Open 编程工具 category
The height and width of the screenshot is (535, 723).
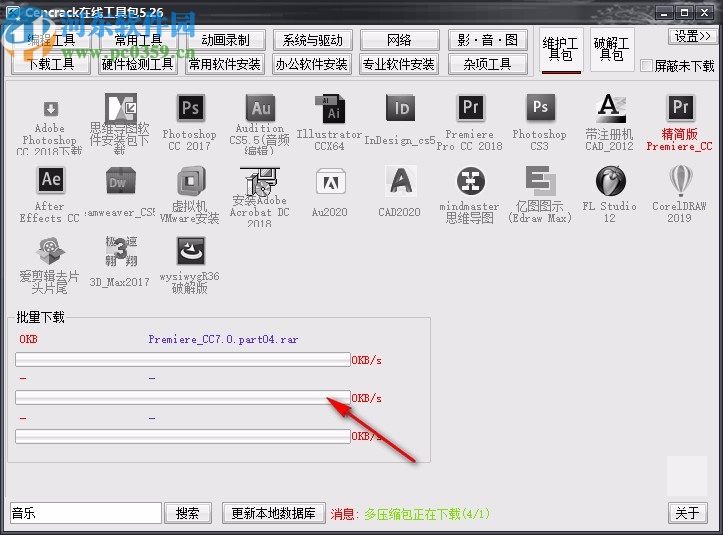51,40
